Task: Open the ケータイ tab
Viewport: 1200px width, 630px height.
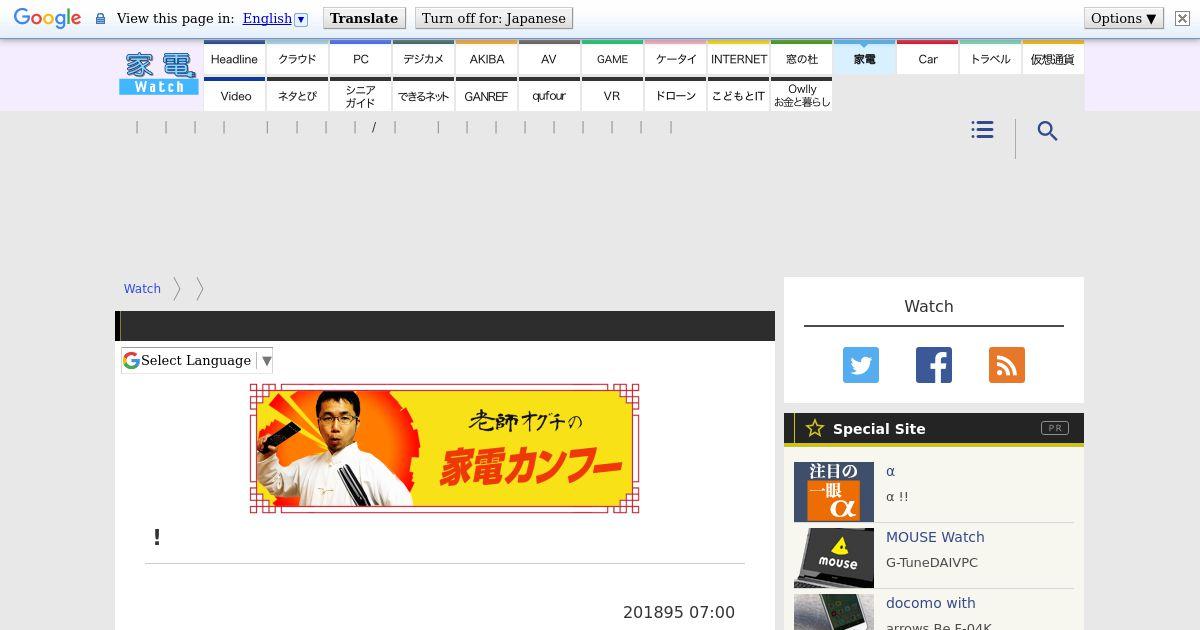Action: [x=675, y=59]
